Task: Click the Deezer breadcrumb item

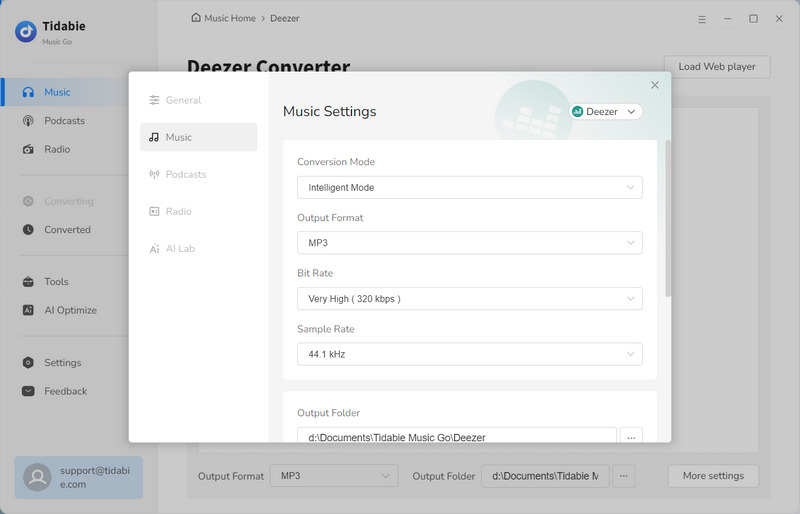Action: pyautogui.click(x=285, y=18)
